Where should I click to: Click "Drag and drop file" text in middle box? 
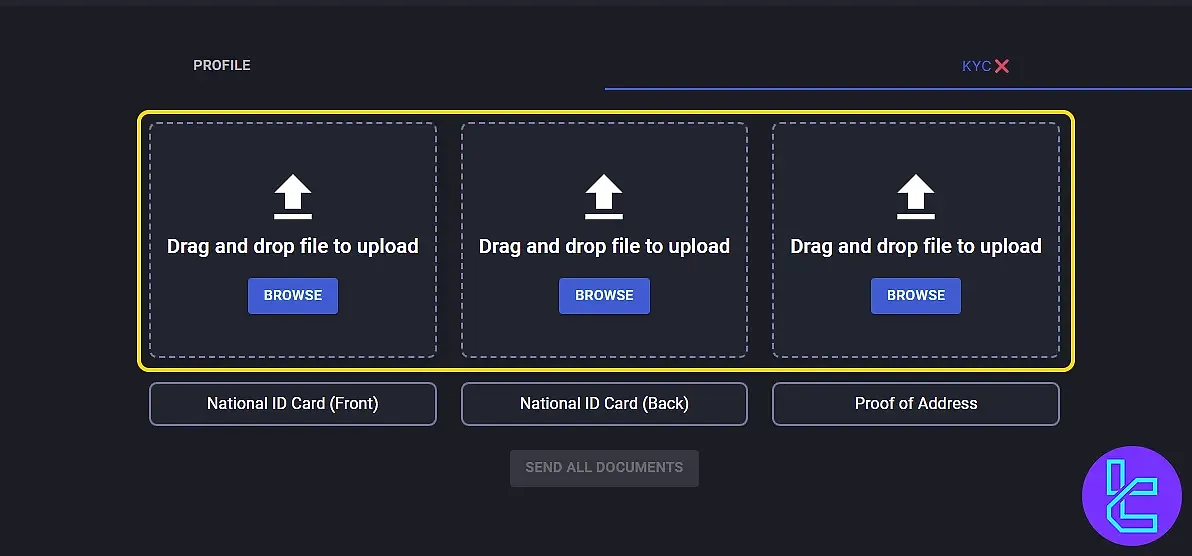point(604,246)
